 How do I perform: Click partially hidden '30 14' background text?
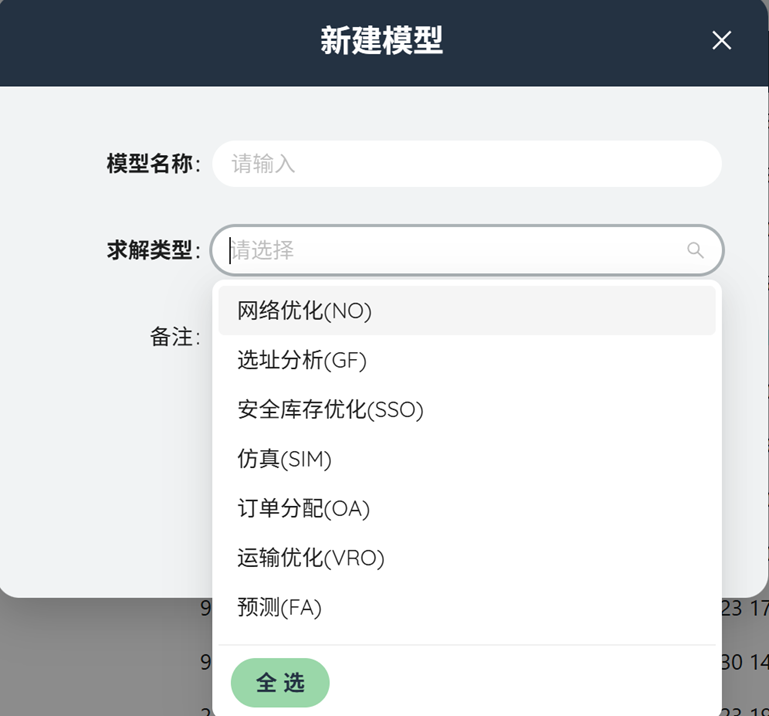(x=745, y=663)
